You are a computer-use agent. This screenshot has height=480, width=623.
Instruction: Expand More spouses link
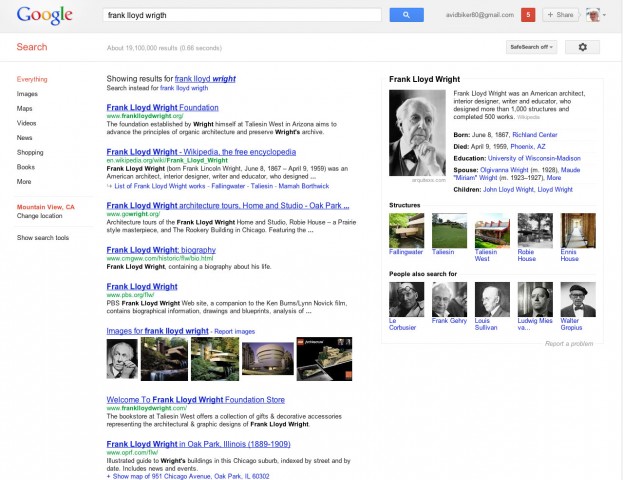[x=554, y=178]
